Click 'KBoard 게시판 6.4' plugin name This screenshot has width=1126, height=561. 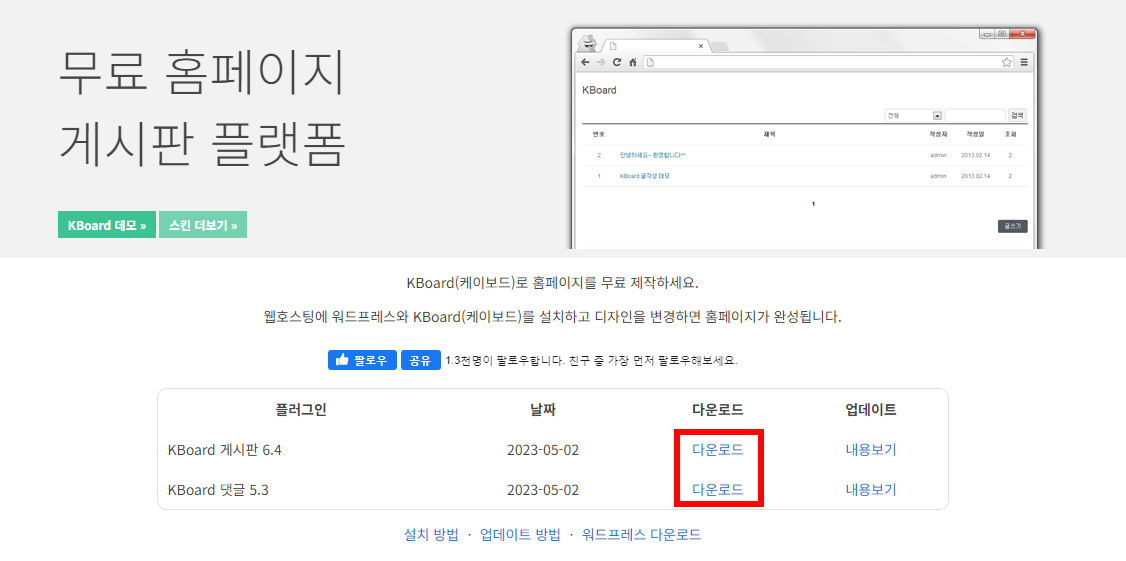pyautogui.click(x=224, y=450)
